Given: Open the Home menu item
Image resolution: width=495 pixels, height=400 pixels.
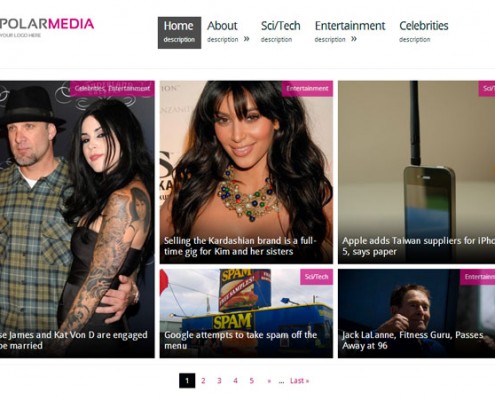Looking at the screenshot, I should (179, 33).
